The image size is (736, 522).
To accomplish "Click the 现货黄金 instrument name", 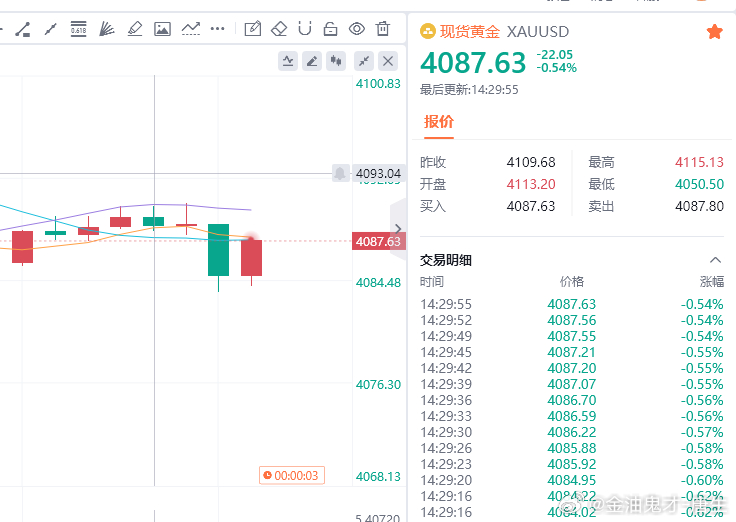I will 470,31.
